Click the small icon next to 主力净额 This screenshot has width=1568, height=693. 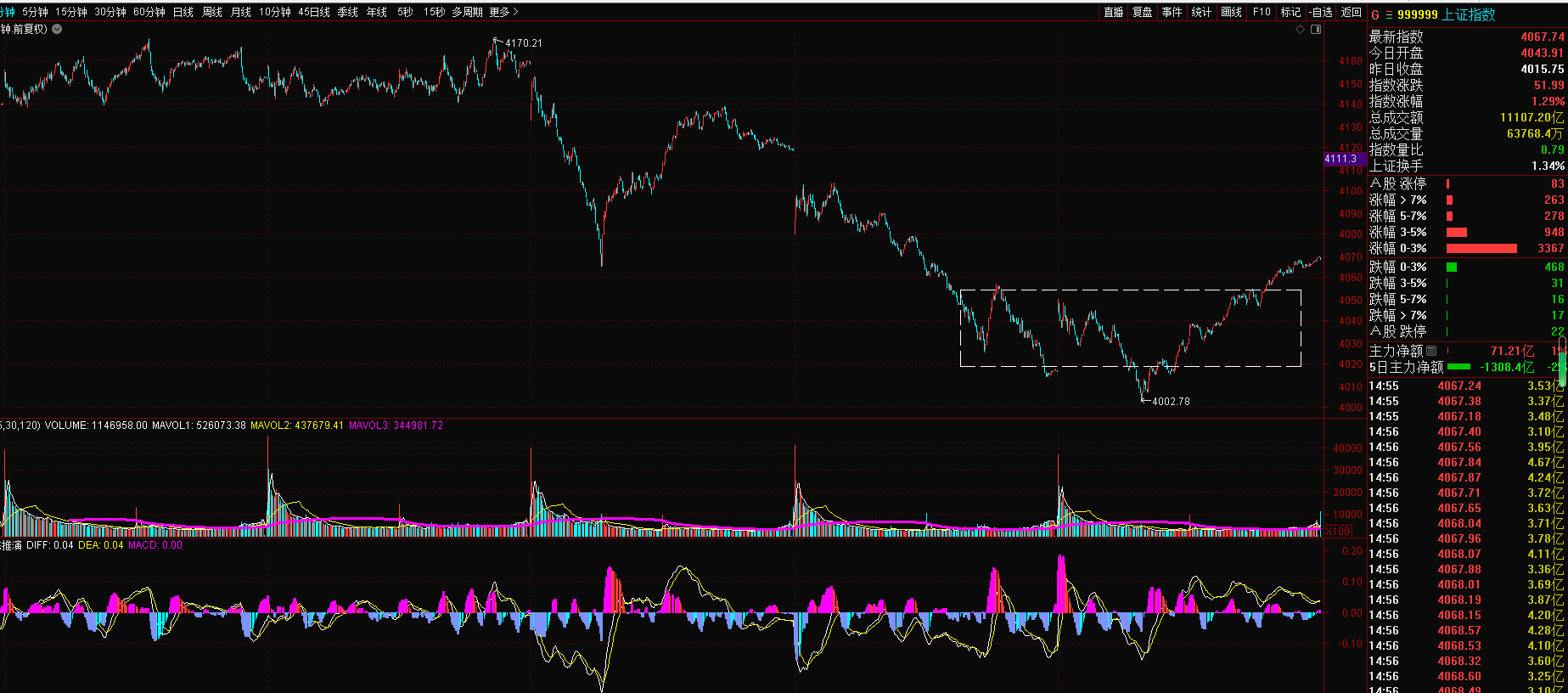(1431, 351)
